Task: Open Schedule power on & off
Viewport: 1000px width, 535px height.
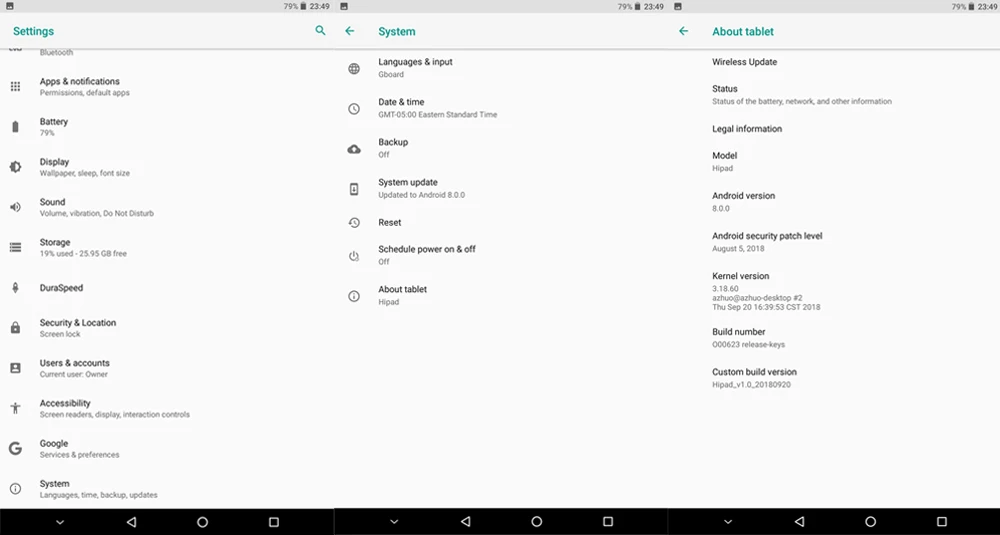Action: [501, 256]
